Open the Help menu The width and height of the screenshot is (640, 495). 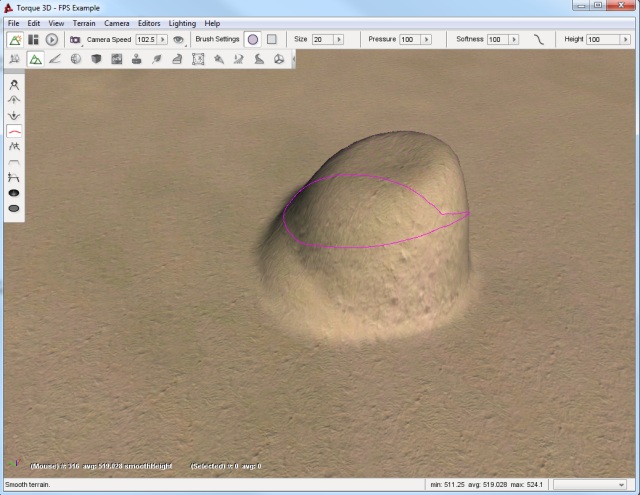click(x=213, y=22)
